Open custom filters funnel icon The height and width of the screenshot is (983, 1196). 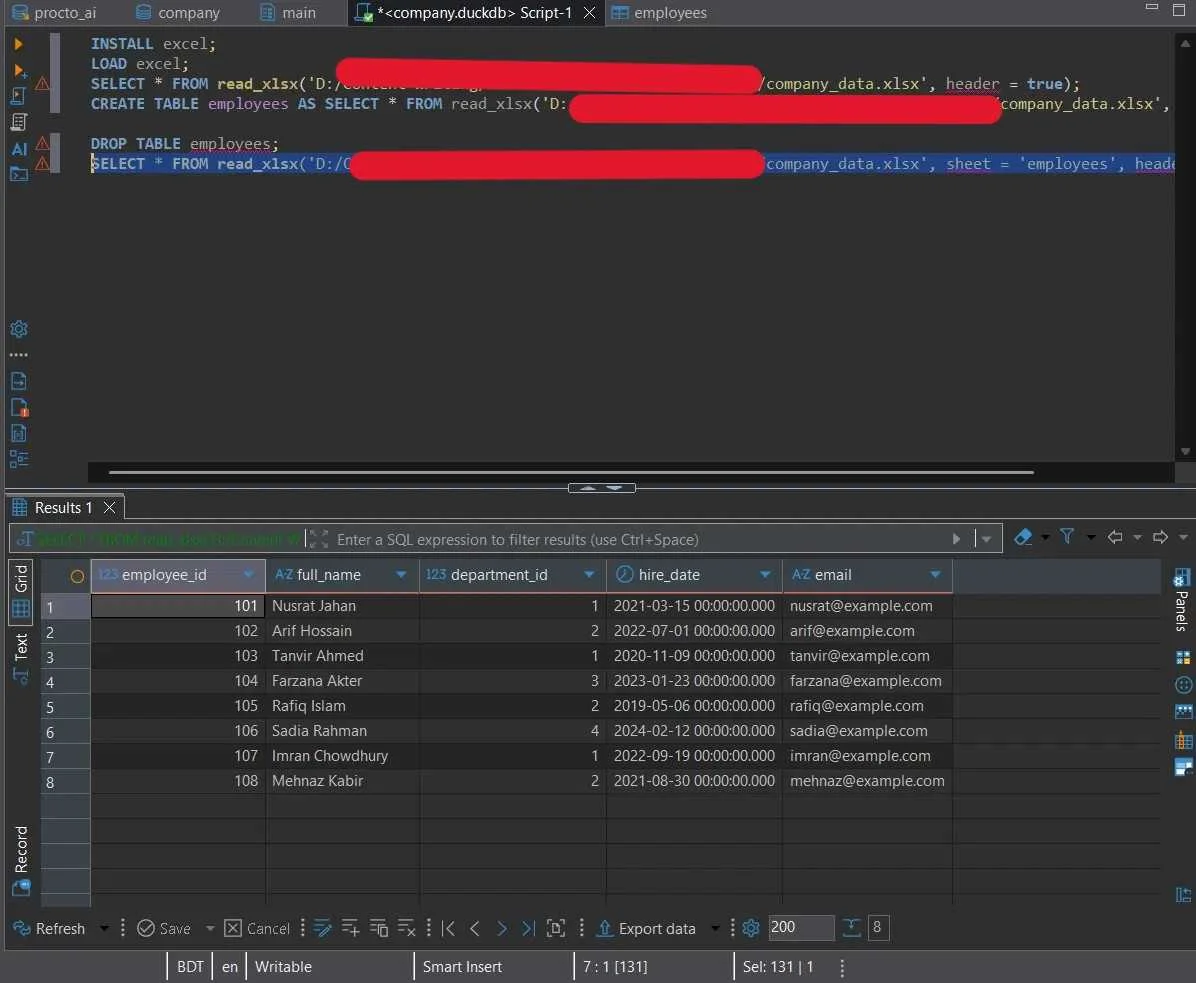[x=1067, y=537]
